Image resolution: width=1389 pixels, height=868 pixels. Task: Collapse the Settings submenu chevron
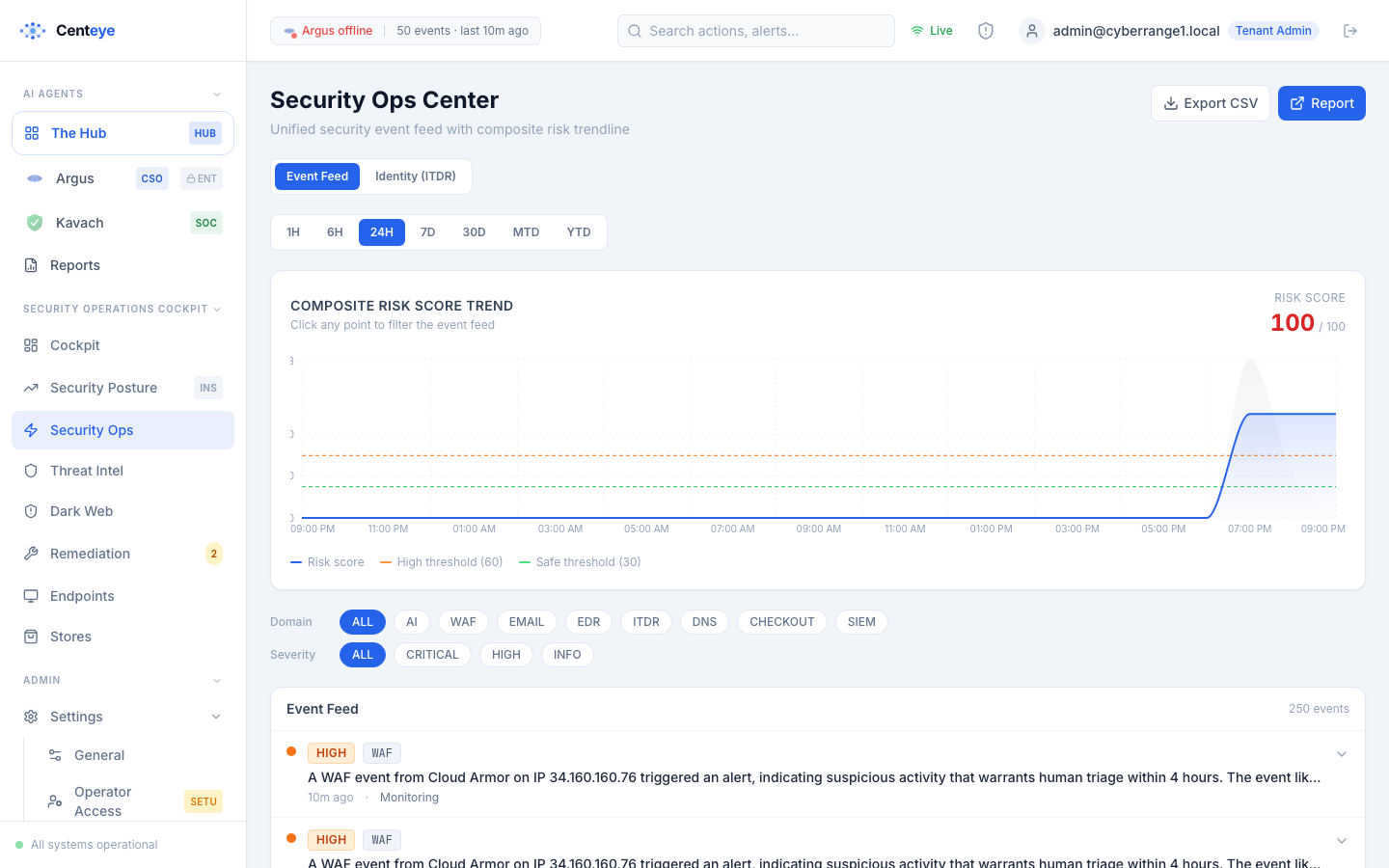[x=216, y=717]
